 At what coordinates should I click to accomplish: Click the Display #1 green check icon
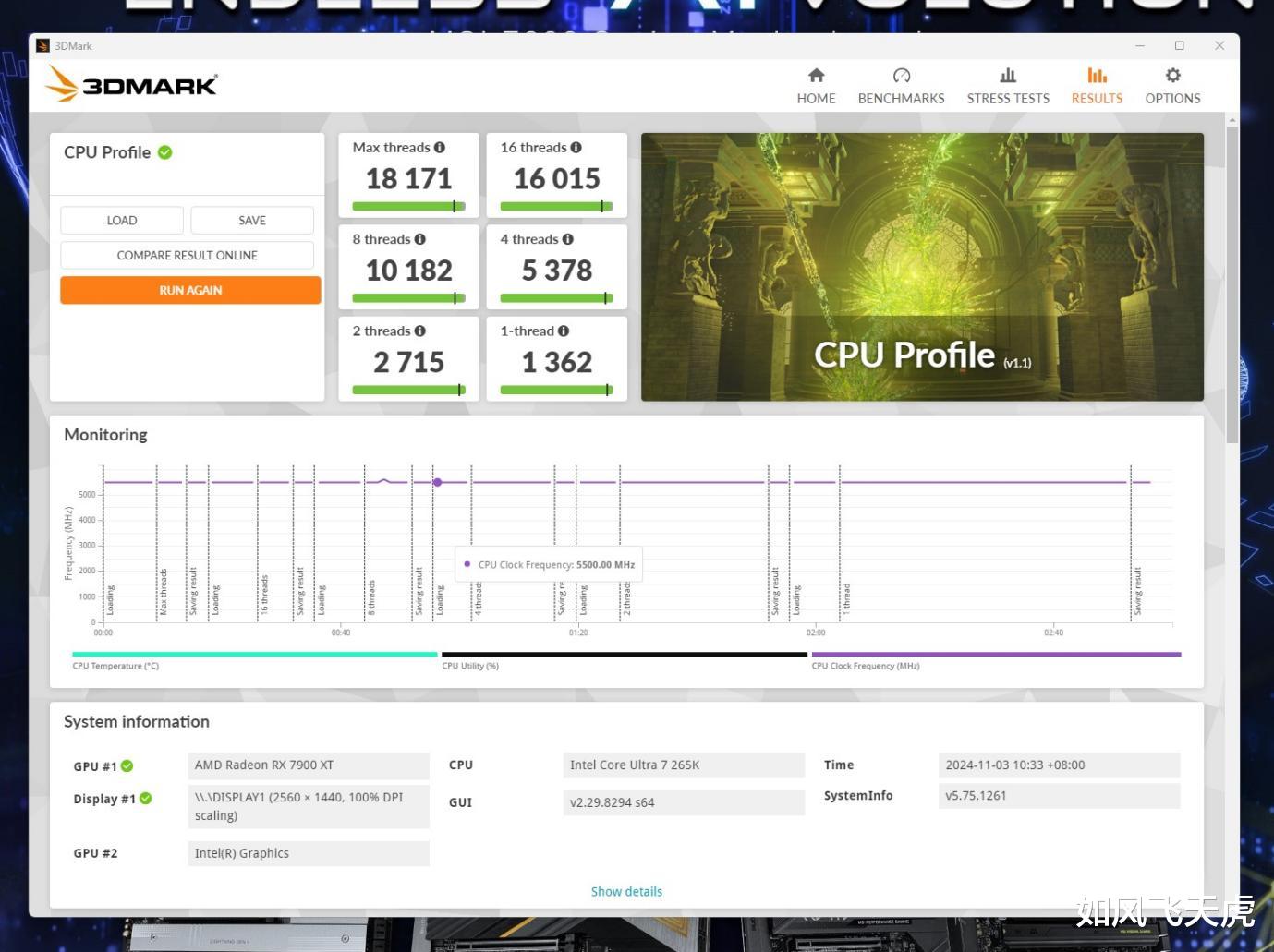146,799
